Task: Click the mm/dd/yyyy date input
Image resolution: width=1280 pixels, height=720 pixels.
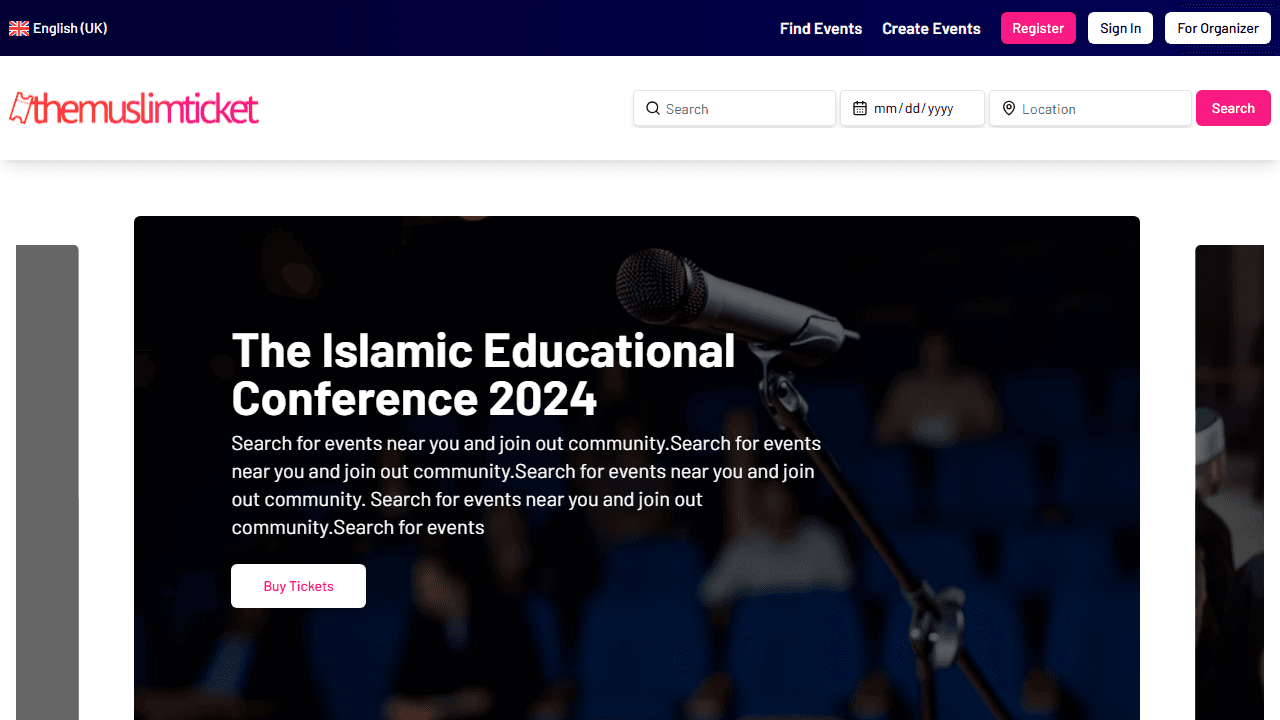Action: coord(912,108)
